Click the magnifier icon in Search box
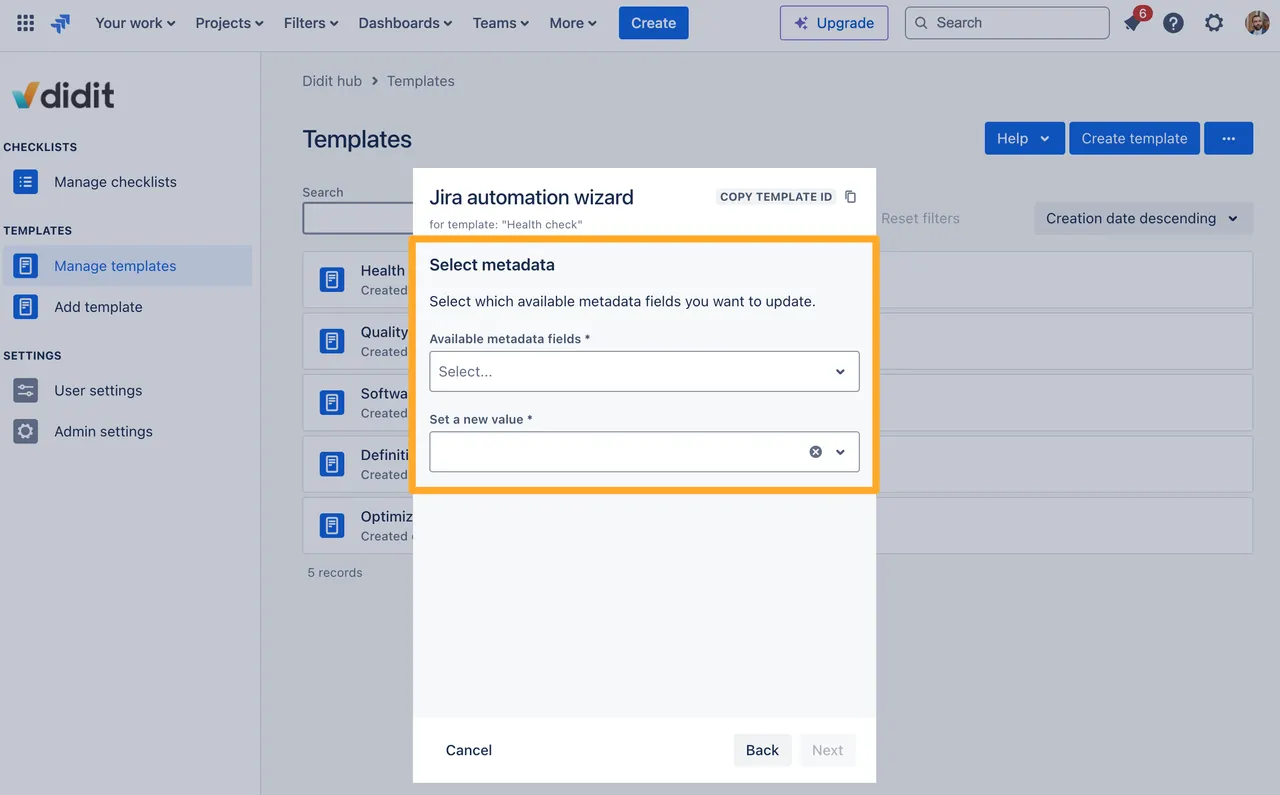This screenshot has height=795, width=1280. coord(921,23)
